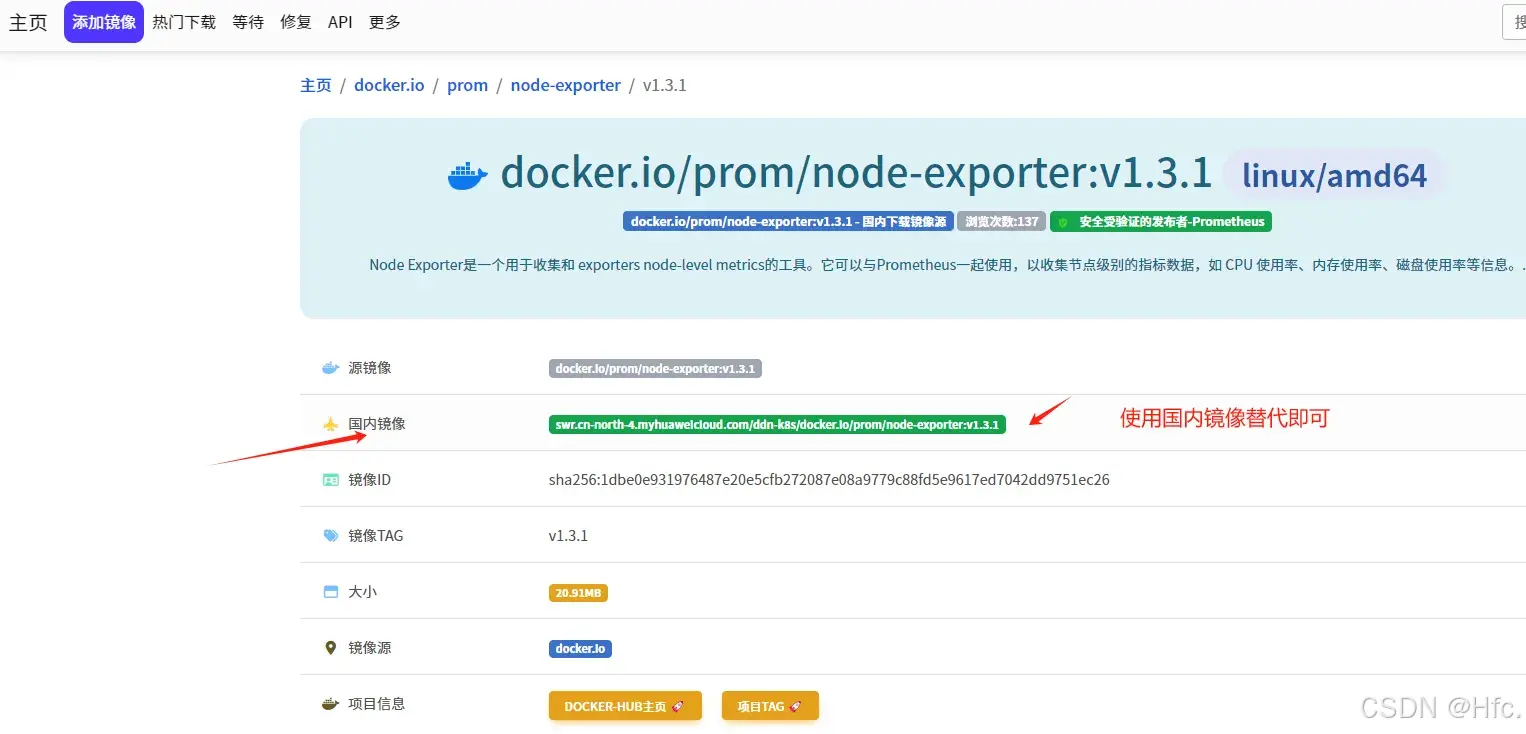
Task: Click the 国内镜像 row label
Action: tap(377, 424)
